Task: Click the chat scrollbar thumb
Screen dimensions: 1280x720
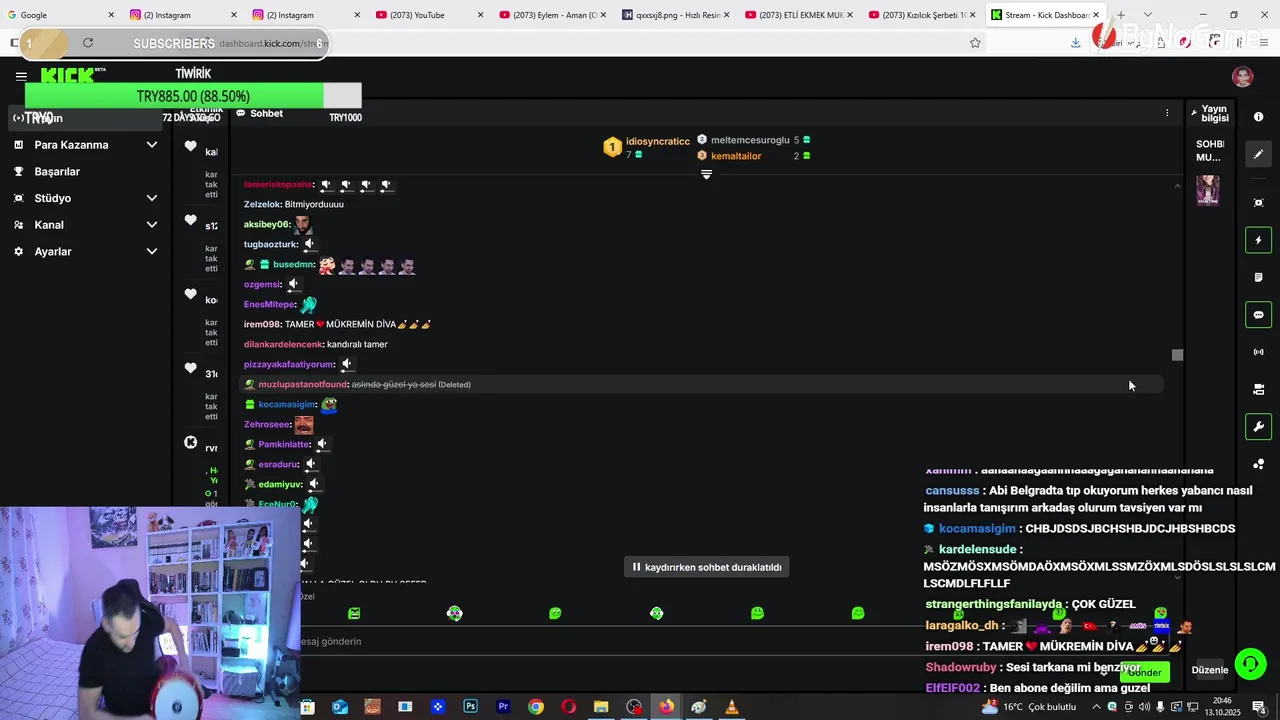Action: tap(1177, 355)
